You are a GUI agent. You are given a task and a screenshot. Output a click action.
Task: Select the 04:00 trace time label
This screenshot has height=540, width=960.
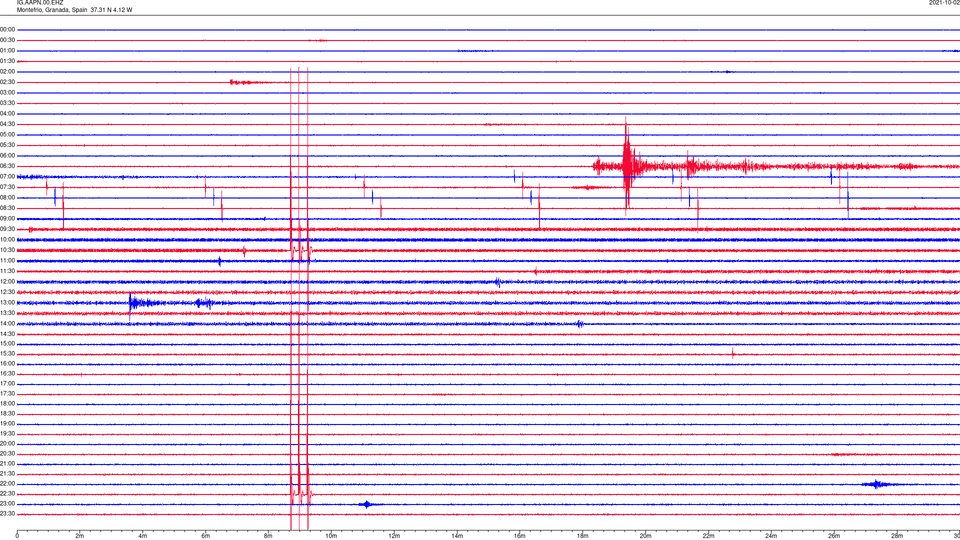(x=8, y=113)
